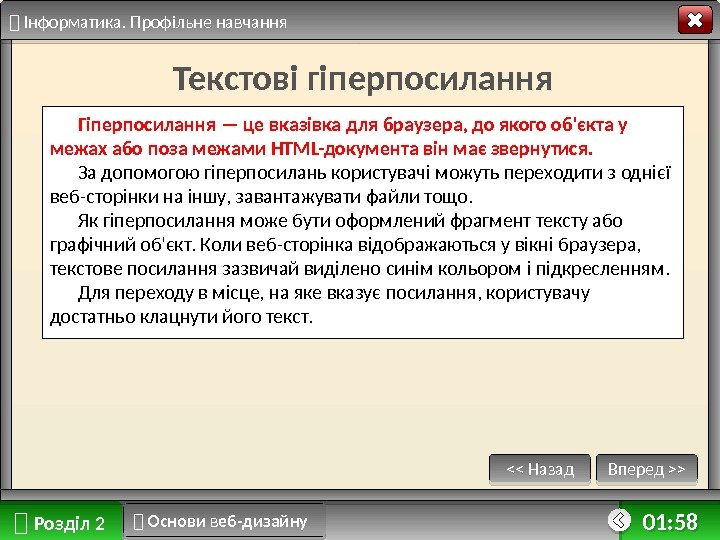
Task: Click the heading Текстові гіперпосилання
Action: pos(362,79)
